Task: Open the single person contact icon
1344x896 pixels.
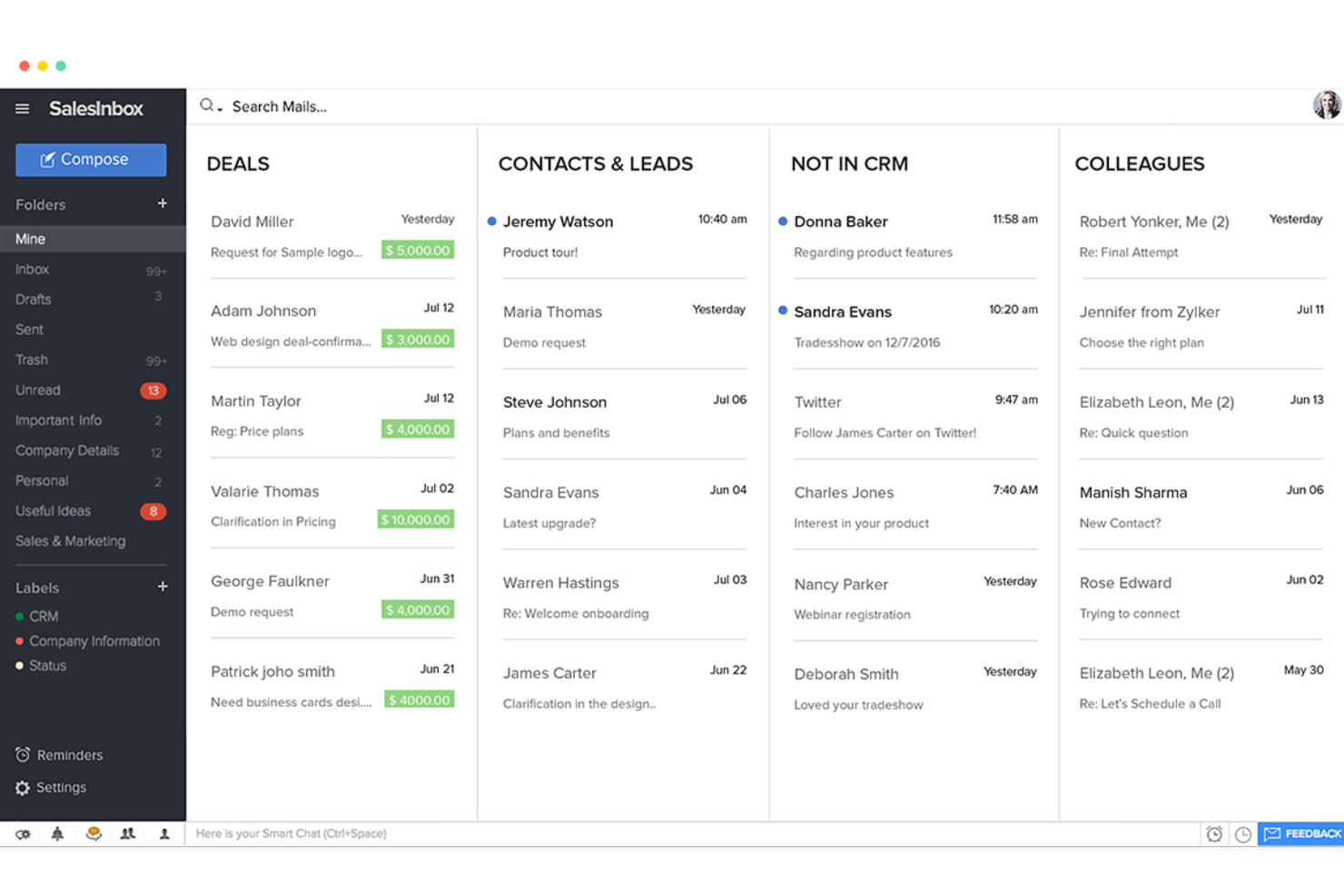Action: (164, 833)
